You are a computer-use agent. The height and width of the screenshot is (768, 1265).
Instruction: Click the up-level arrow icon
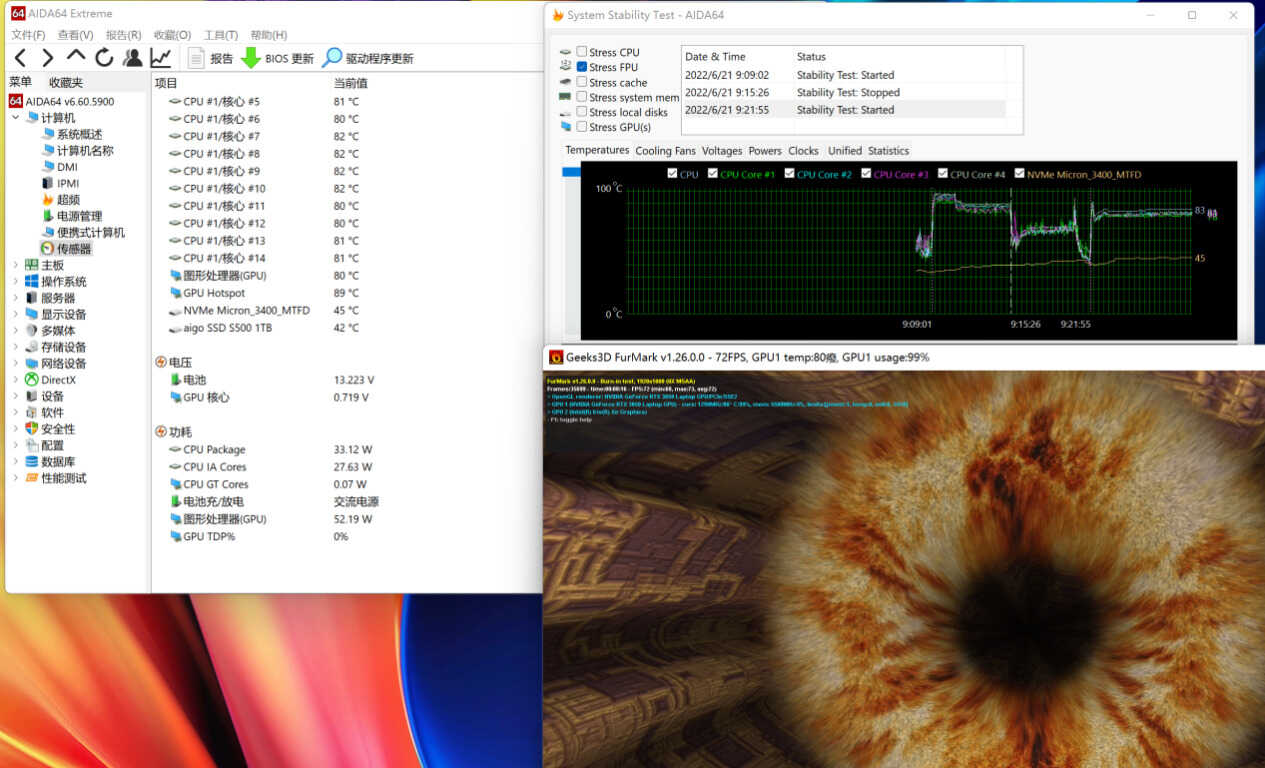(x=76, y=58)
